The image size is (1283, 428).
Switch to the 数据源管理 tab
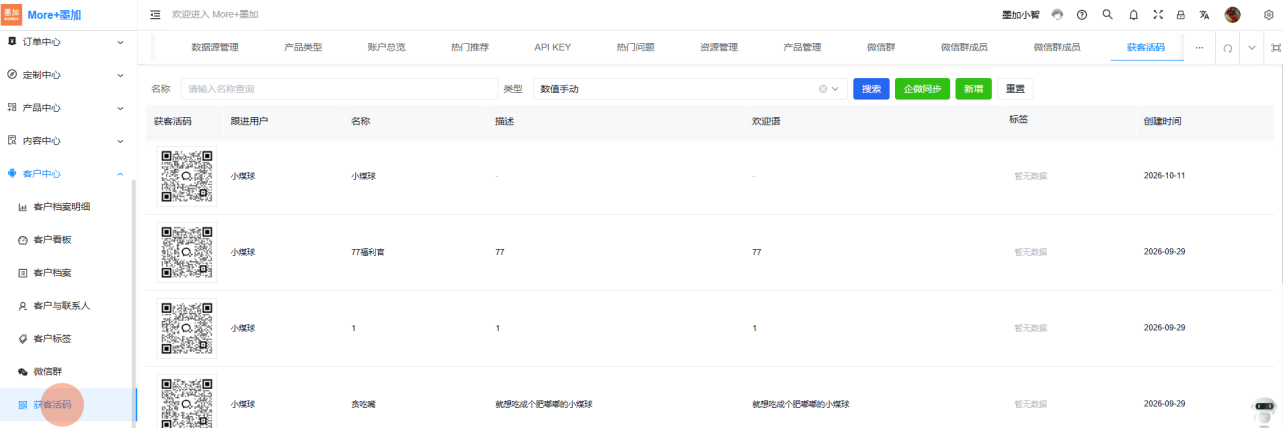pos(215,47)
